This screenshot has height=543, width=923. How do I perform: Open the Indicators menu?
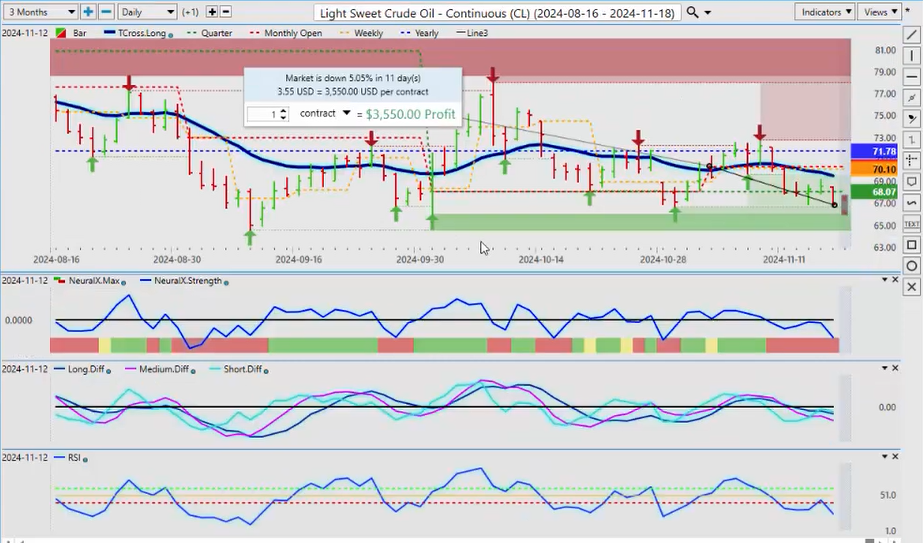click(825, 12)
